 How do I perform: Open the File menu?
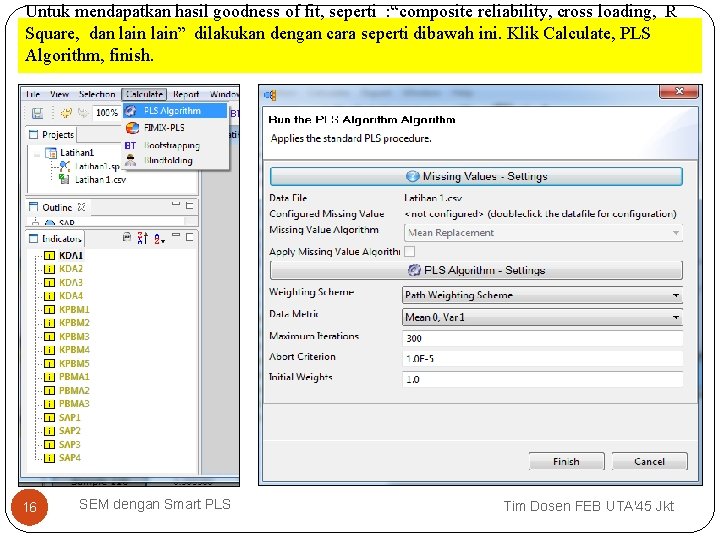(33, 94)
